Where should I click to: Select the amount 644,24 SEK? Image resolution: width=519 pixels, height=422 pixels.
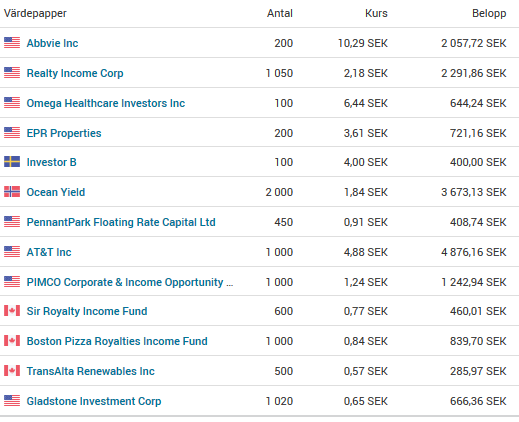pyautogui.click(x=478, y=103)
